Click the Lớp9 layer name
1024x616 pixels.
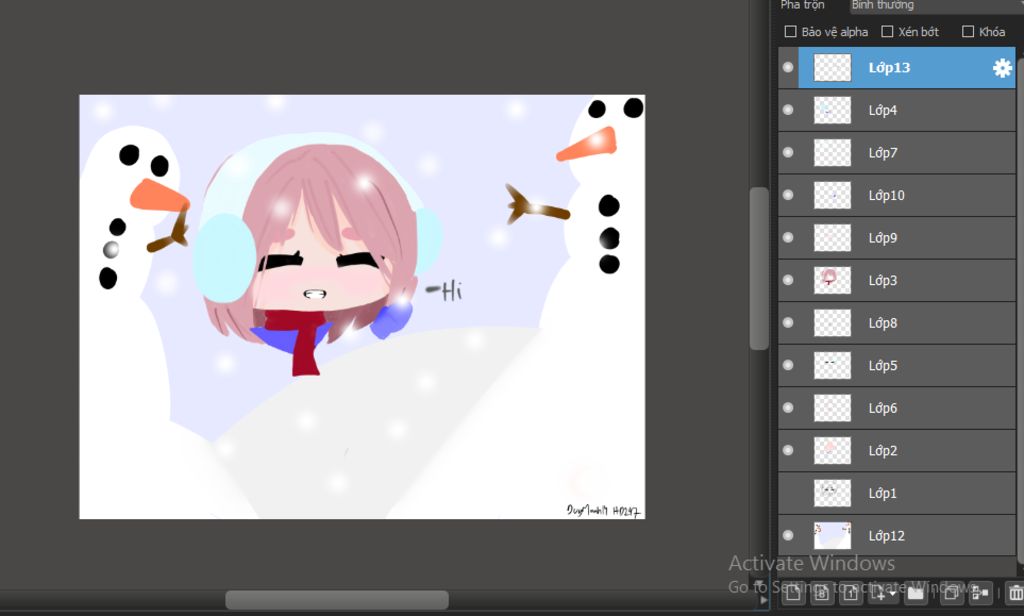coord(882,237)
